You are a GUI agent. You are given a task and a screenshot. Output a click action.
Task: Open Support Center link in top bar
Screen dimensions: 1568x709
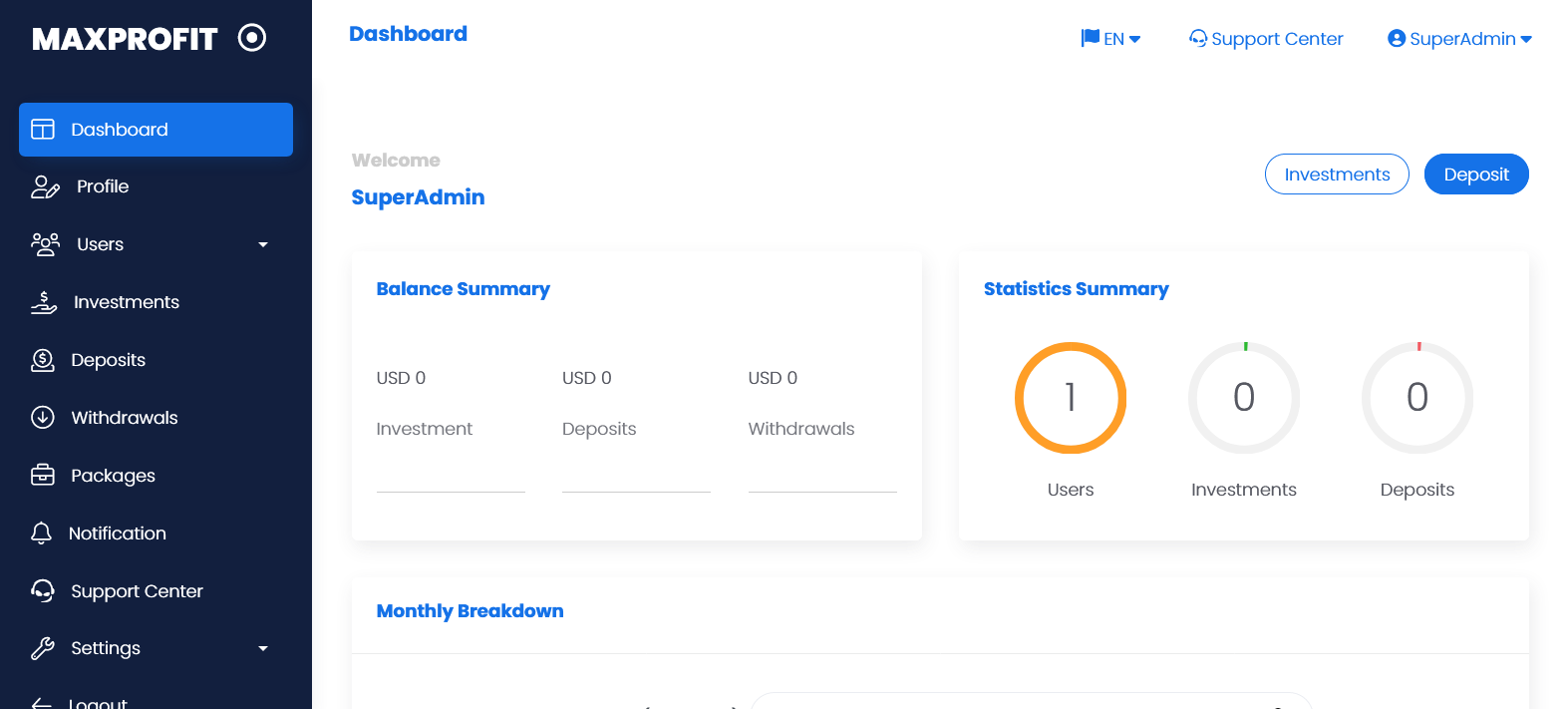(x=1266, y=39)
